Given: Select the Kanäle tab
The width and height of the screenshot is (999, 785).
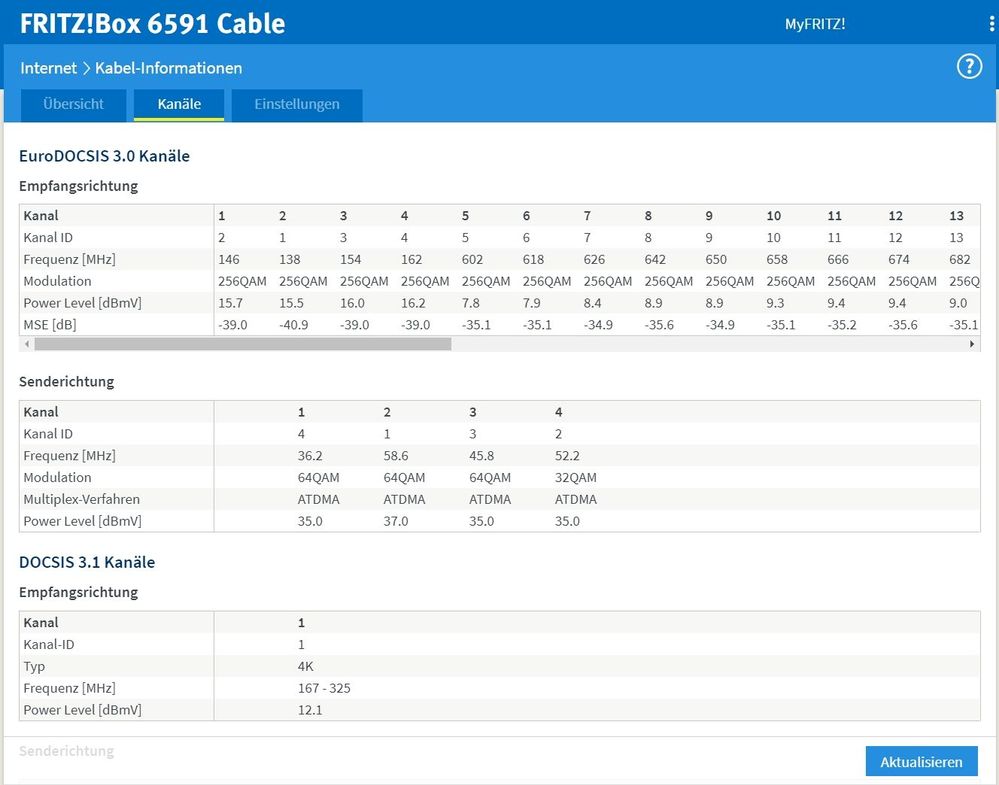Looking at the screenshot, I should point(179,104).
